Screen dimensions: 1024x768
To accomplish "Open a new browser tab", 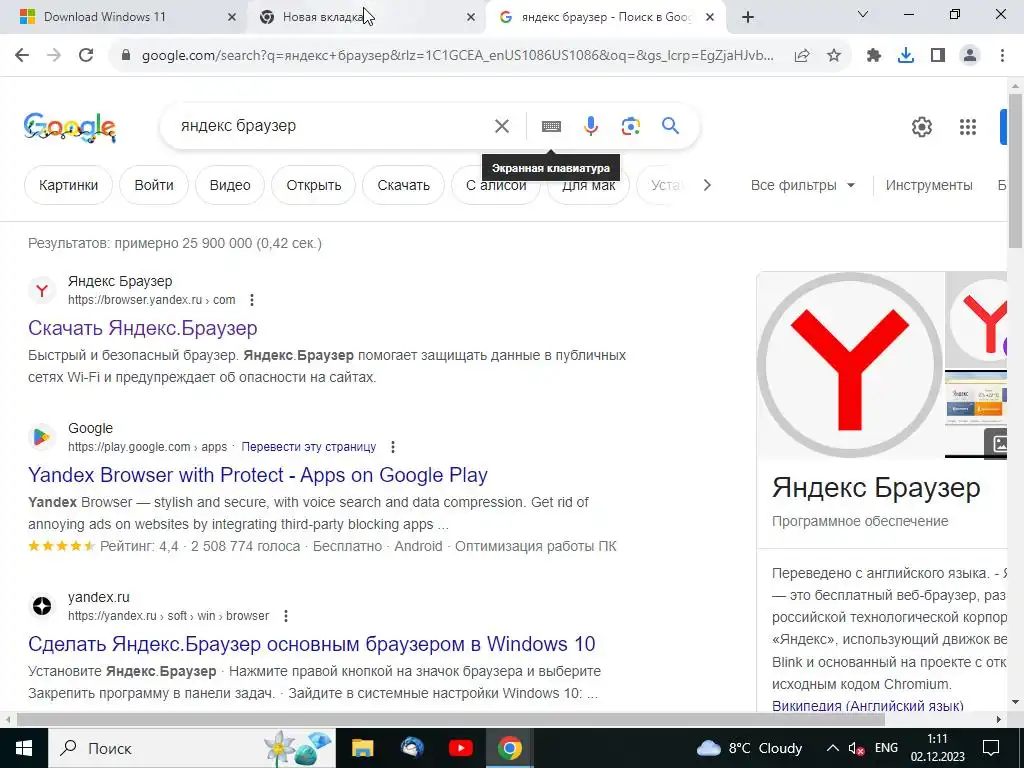I will pyautogui.click(x=748, y=18).
